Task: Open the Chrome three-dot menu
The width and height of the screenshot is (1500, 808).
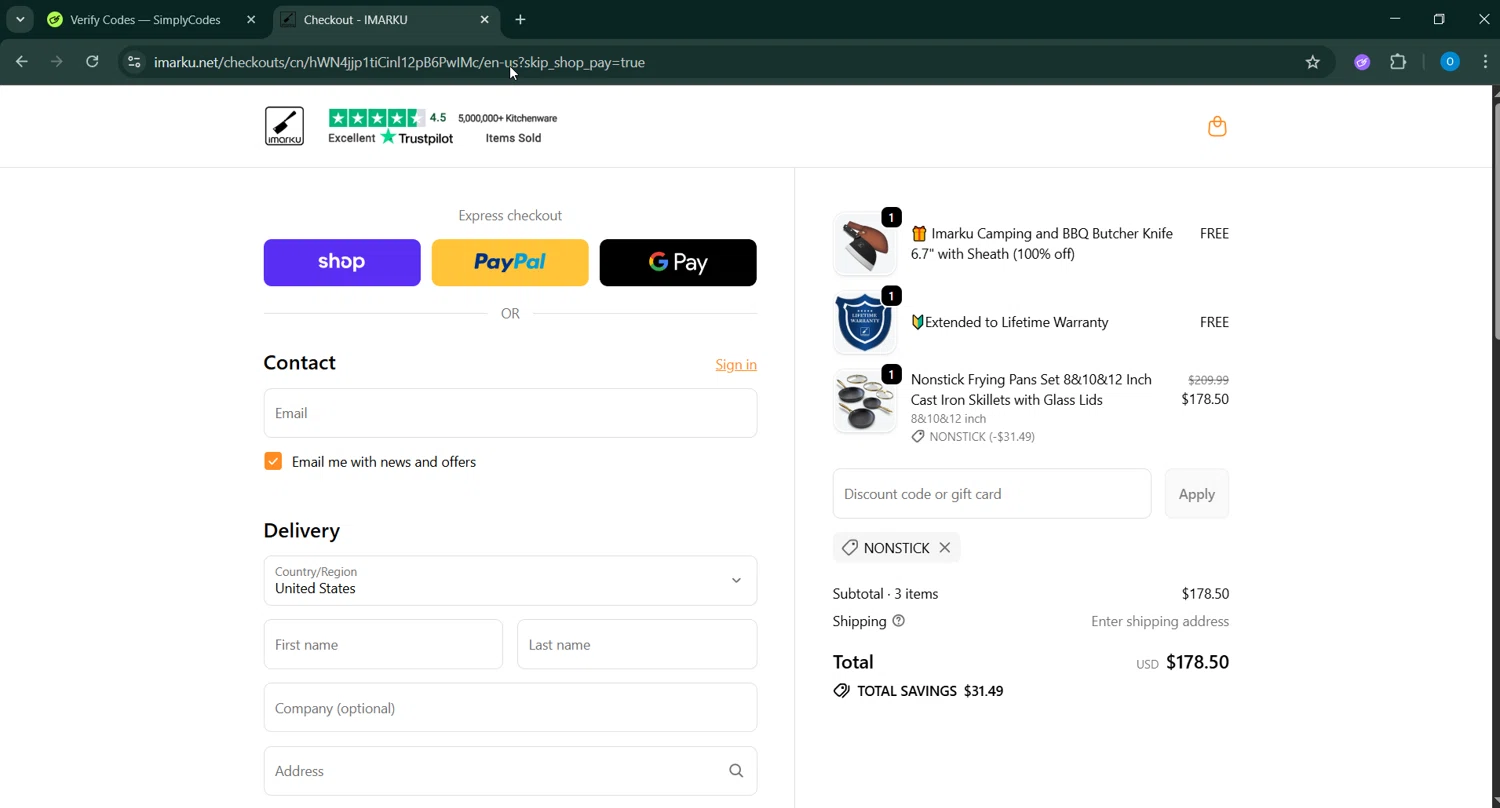Action: pos(1485,62)
